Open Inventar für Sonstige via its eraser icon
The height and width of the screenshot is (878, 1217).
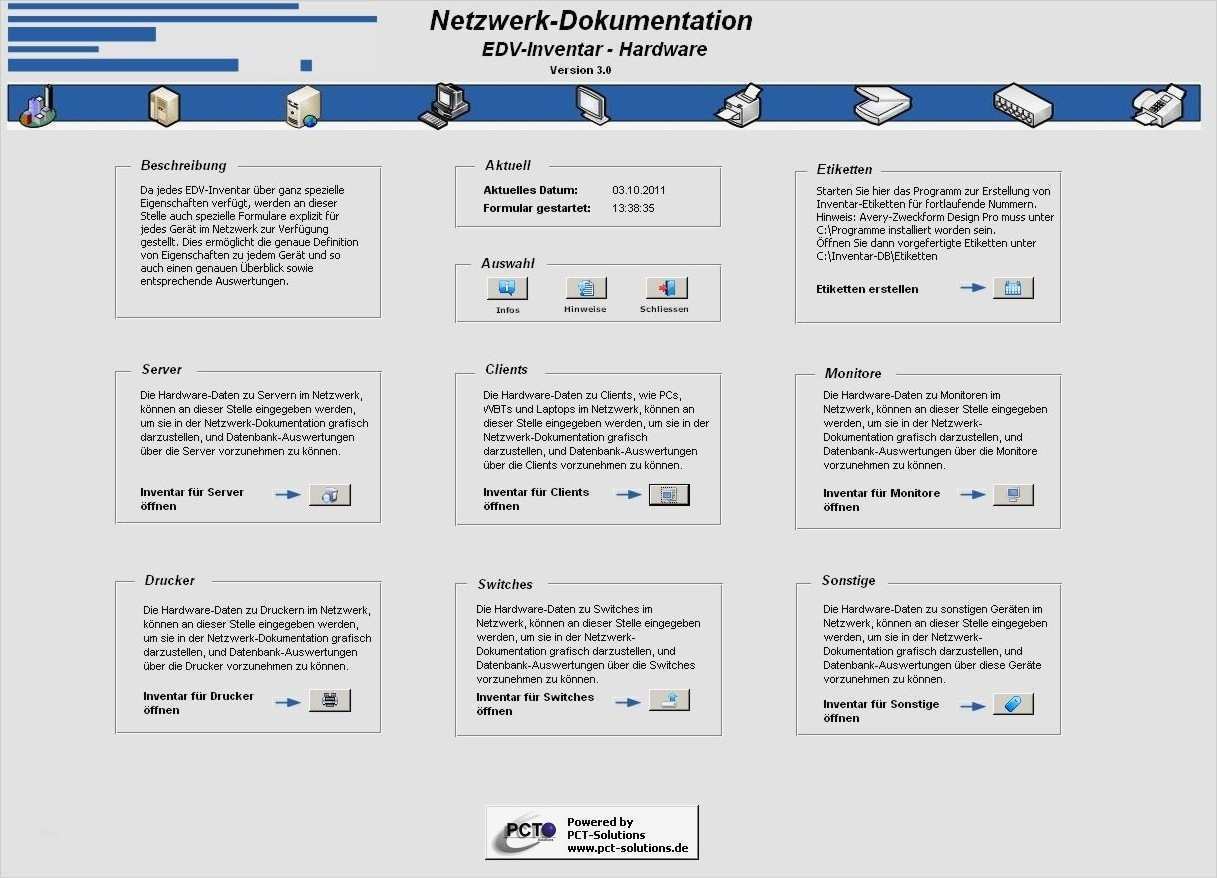pyautogui.click(x=1013, y=704)
